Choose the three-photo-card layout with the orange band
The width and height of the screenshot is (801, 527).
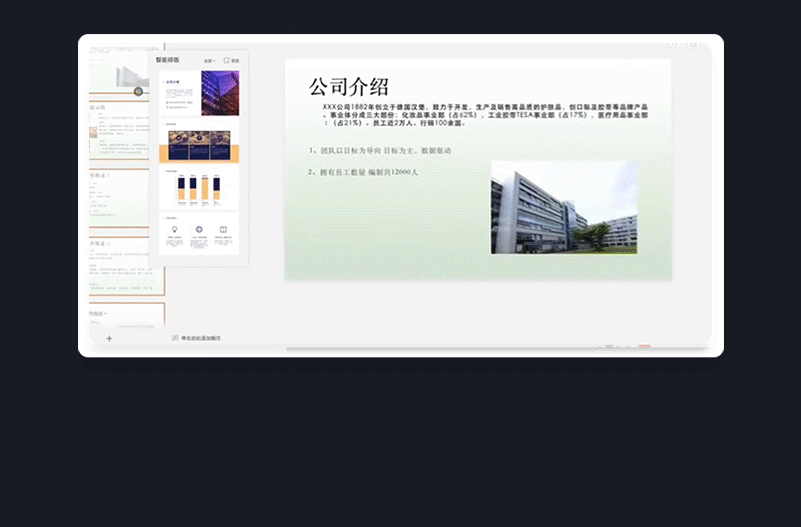199,141
